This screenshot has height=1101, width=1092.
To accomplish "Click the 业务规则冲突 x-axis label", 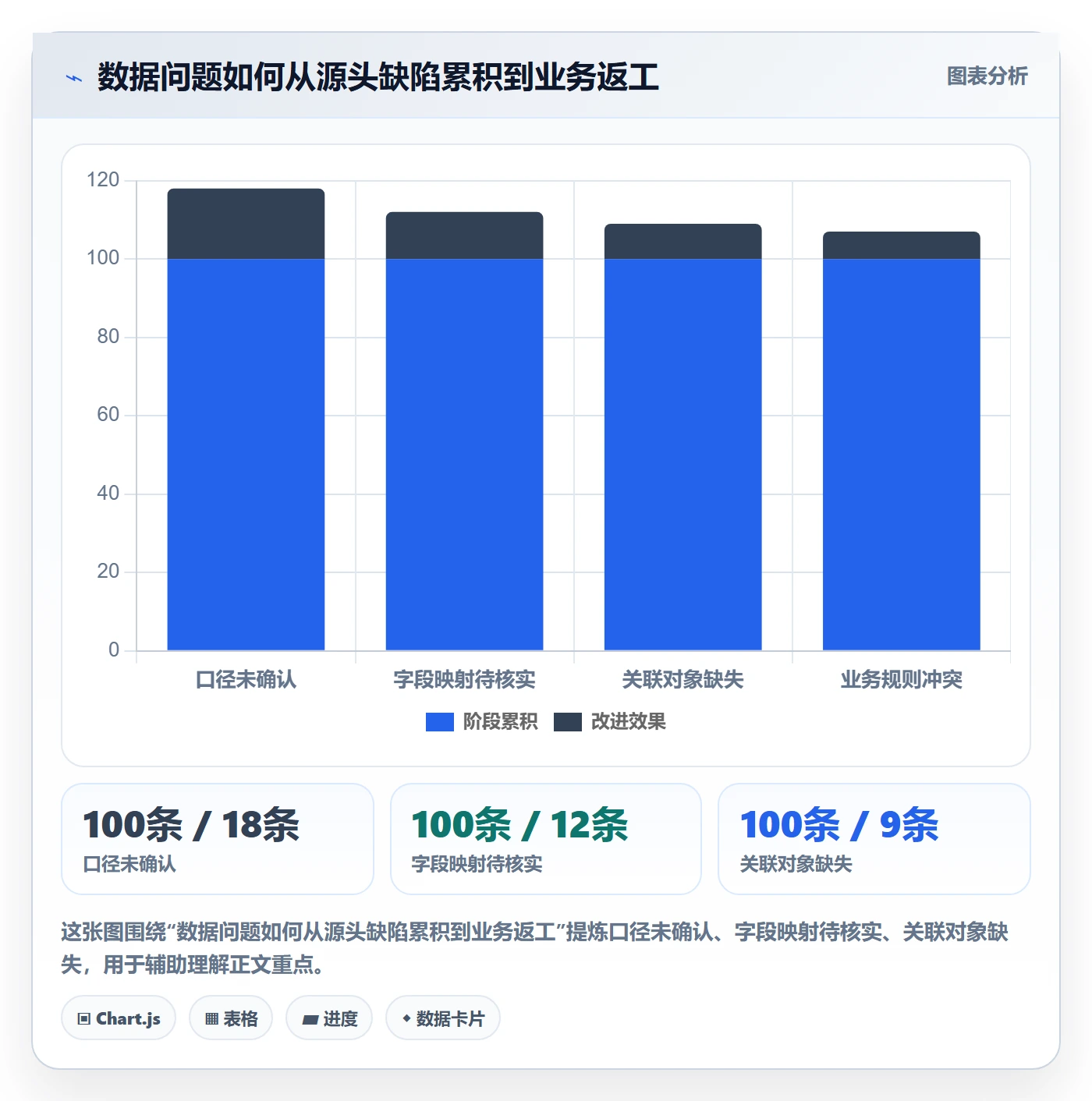I will 901,680.
